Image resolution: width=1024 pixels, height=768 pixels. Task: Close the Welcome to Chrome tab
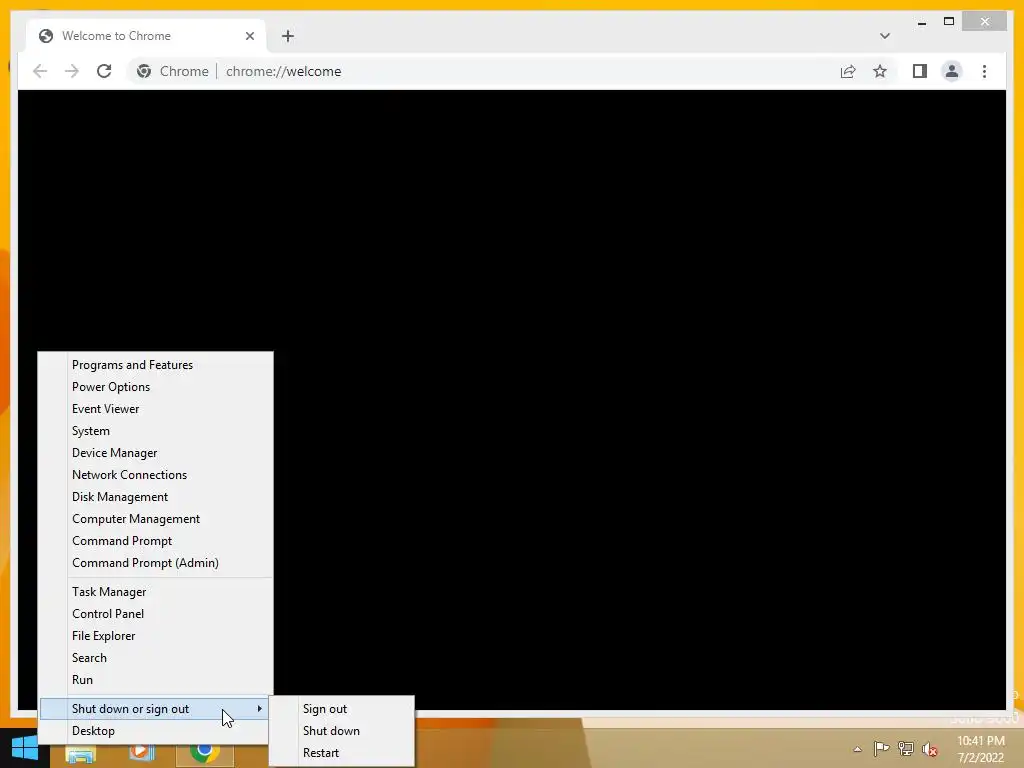(249, 36)
